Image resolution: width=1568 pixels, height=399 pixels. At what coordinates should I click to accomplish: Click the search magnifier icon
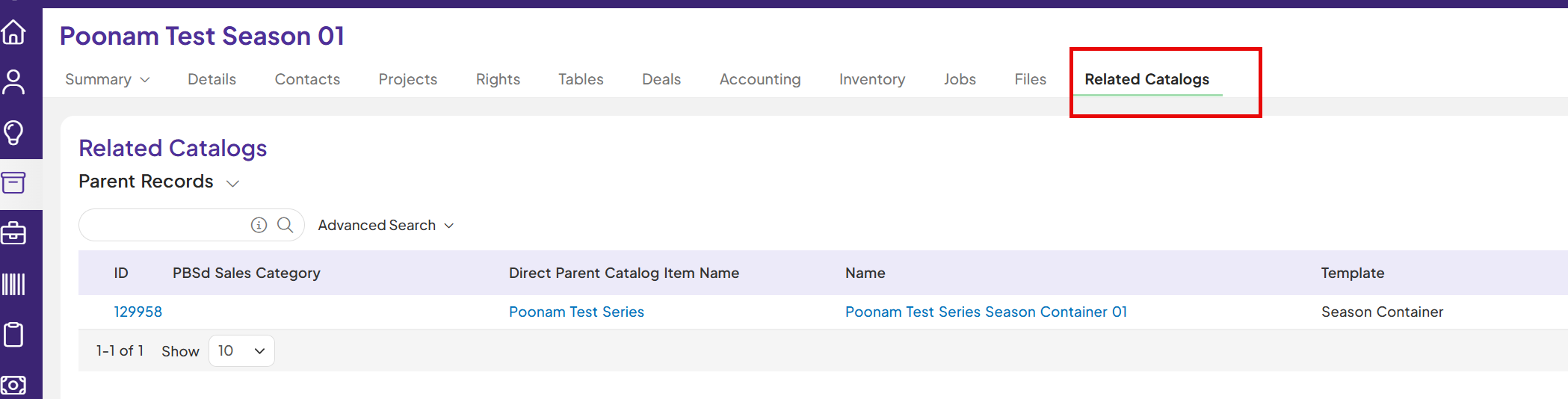click(x=285, y=225)
